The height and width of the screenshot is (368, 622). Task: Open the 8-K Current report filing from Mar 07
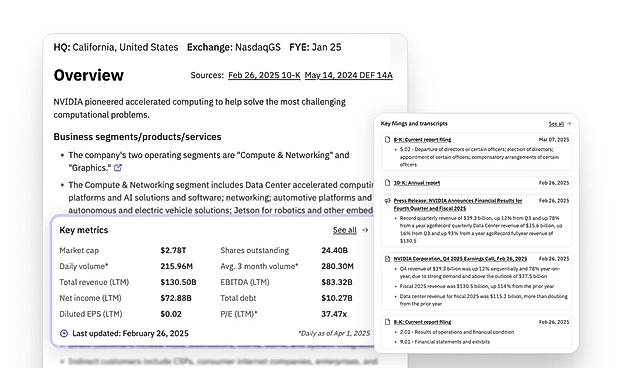point(422,140)
